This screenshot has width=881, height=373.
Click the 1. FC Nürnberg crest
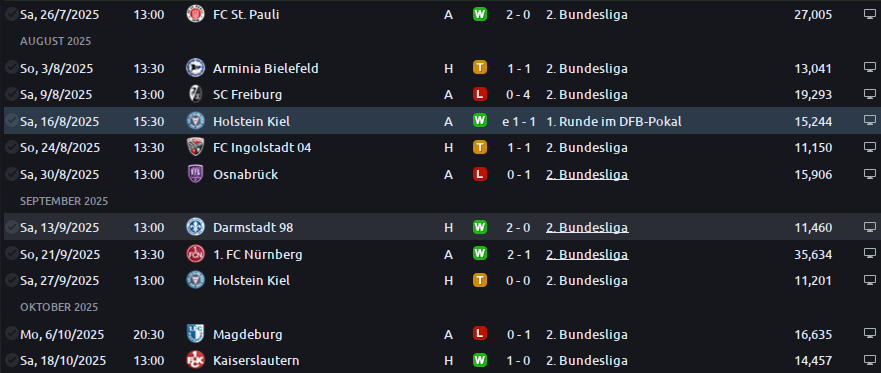tap(196, 254)
